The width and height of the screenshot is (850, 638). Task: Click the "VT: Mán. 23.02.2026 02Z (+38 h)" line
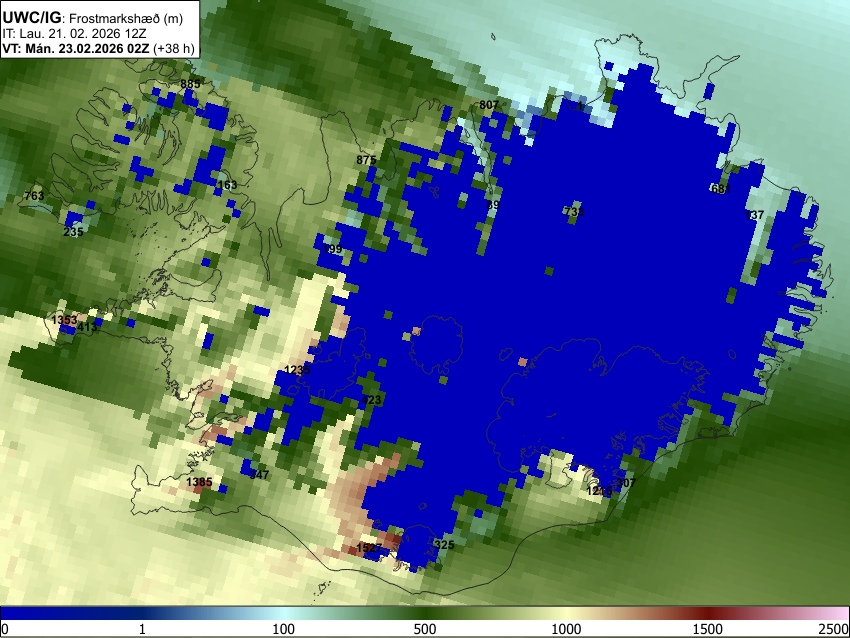coord(98,48)
